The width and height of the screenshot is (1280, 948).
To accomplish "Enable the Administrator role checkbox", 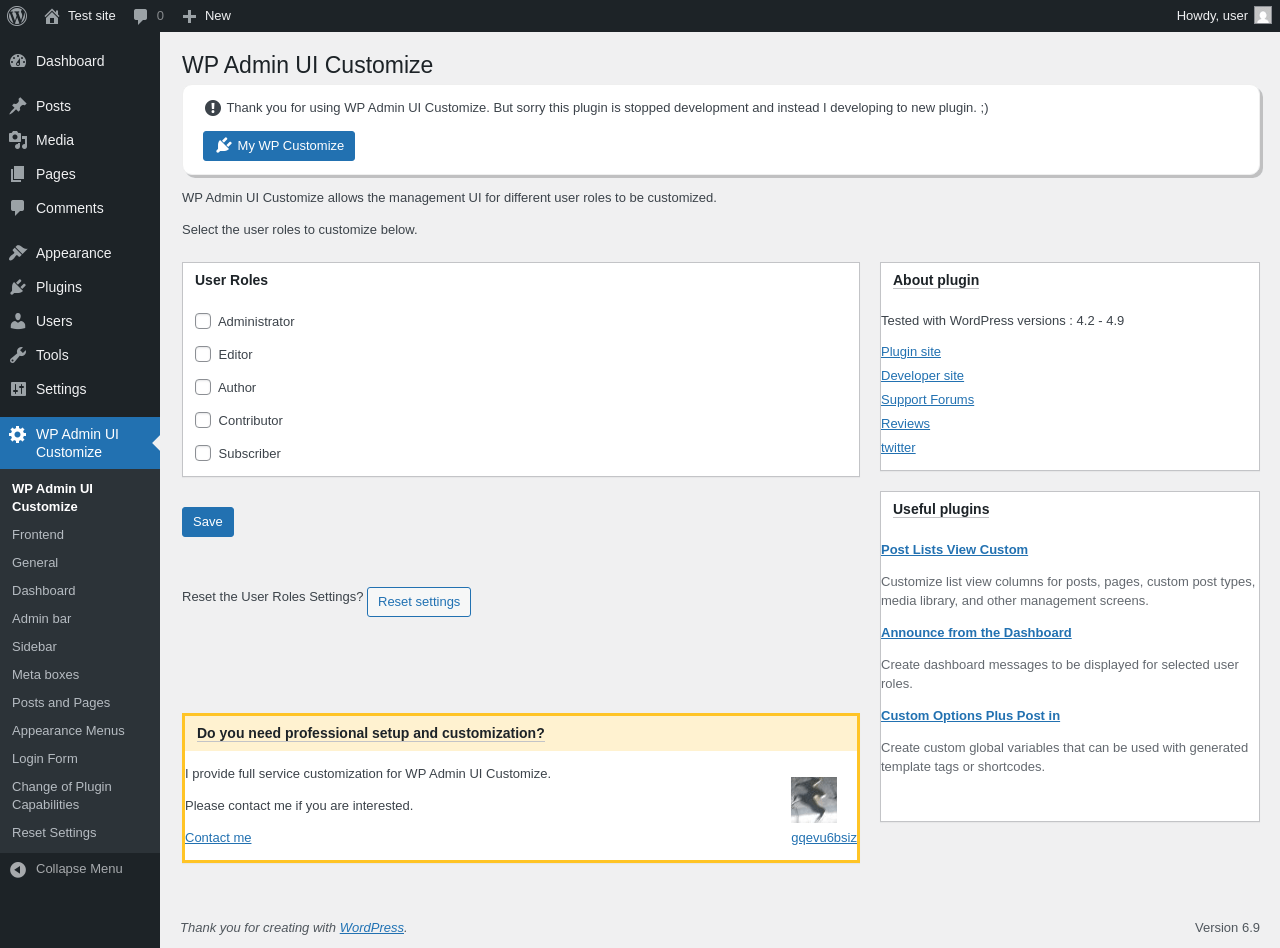I will click(x=203, y=321).
